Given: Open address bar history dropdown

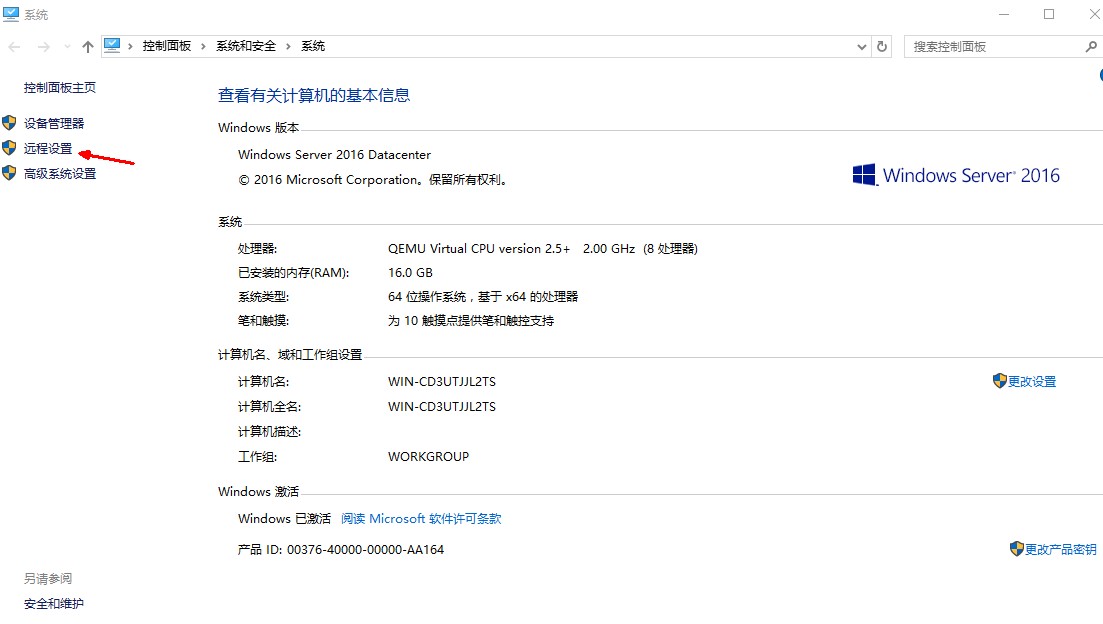Looking at the screenshot, I should [x=862, y=46].
